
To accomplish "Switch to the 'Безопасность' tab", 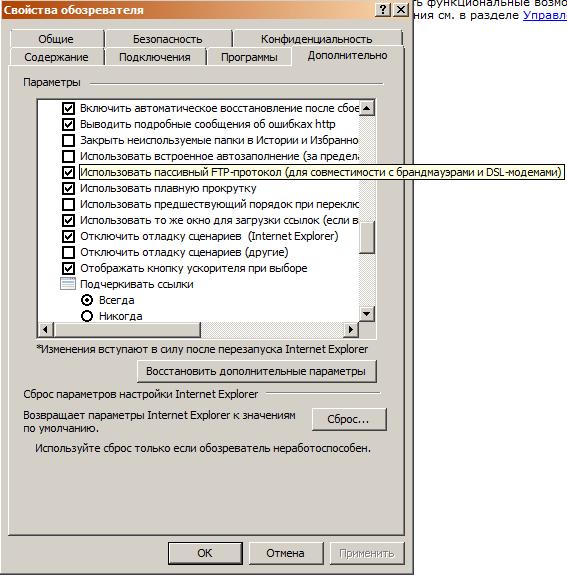I will point(168,39).
